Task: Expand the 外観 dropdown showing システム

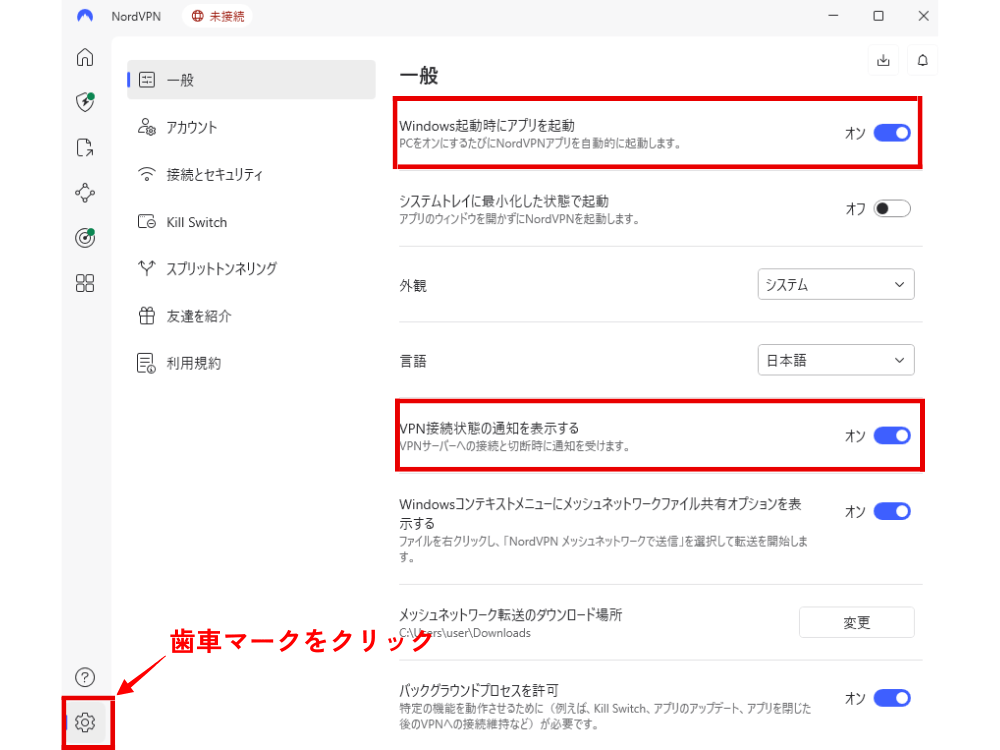Action: [836, 285]
